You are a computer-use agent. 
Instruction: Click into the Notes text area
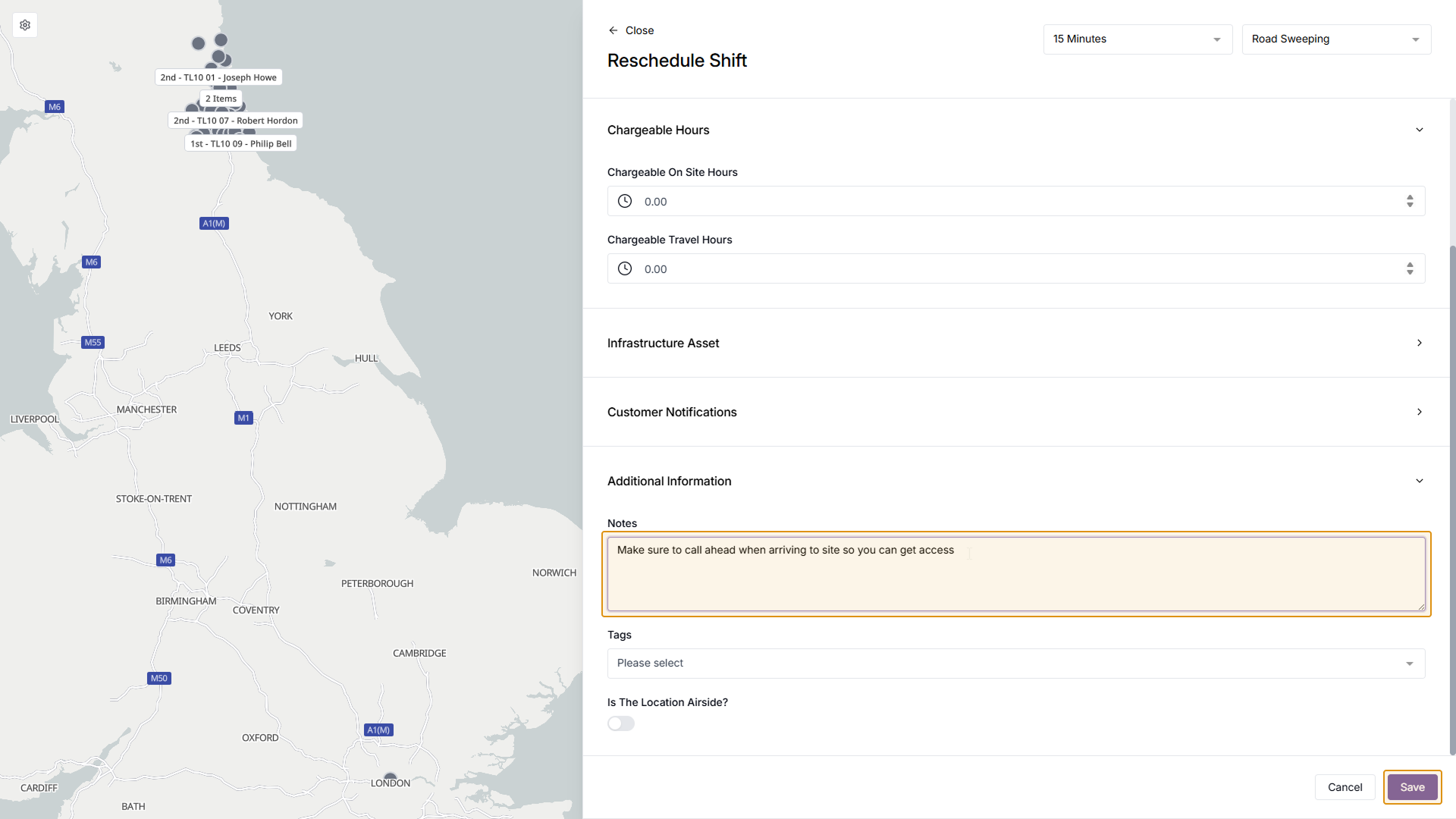1016,574
